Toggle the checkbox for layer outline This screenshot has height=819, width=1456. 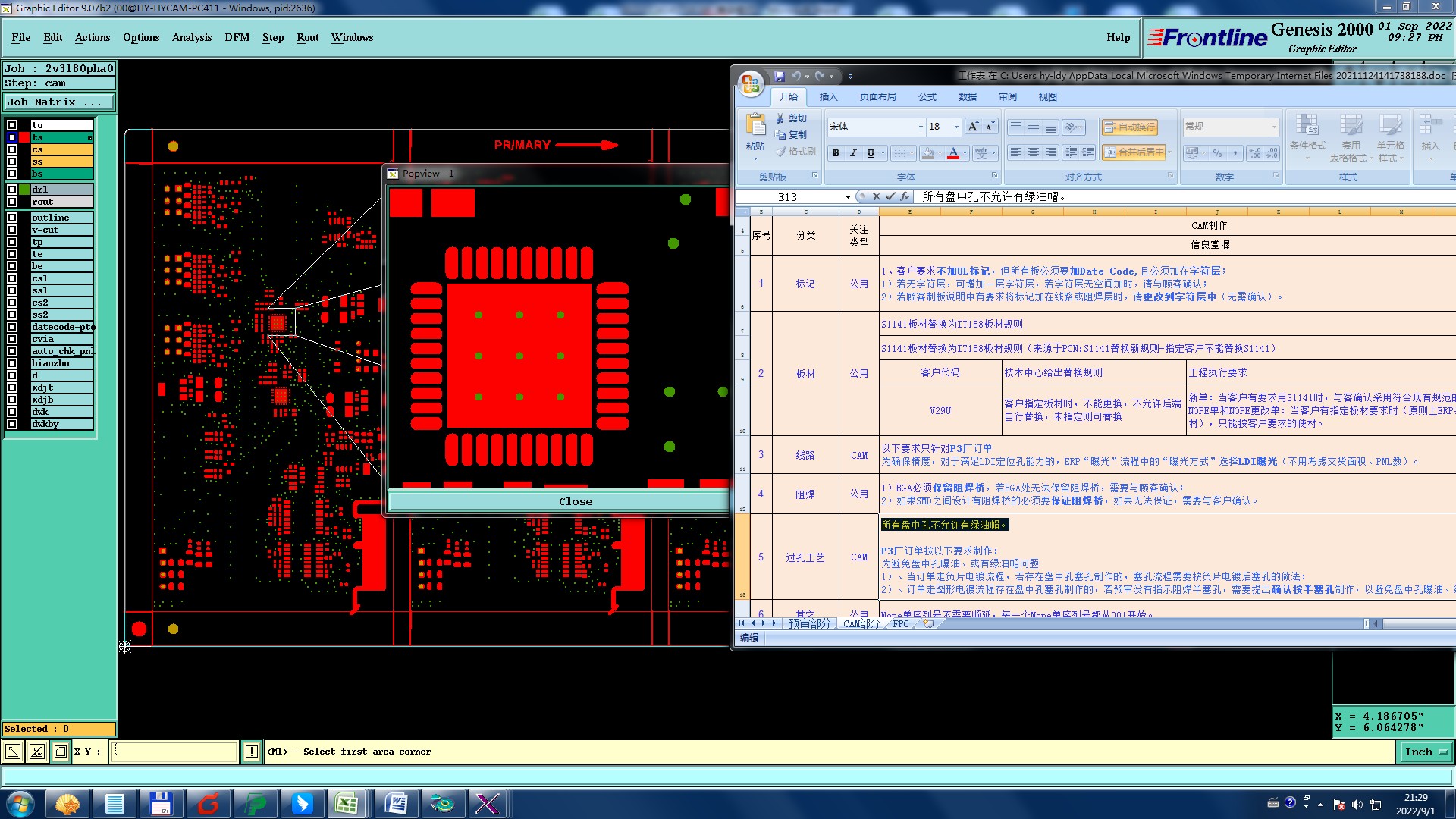tap(12, 218)
